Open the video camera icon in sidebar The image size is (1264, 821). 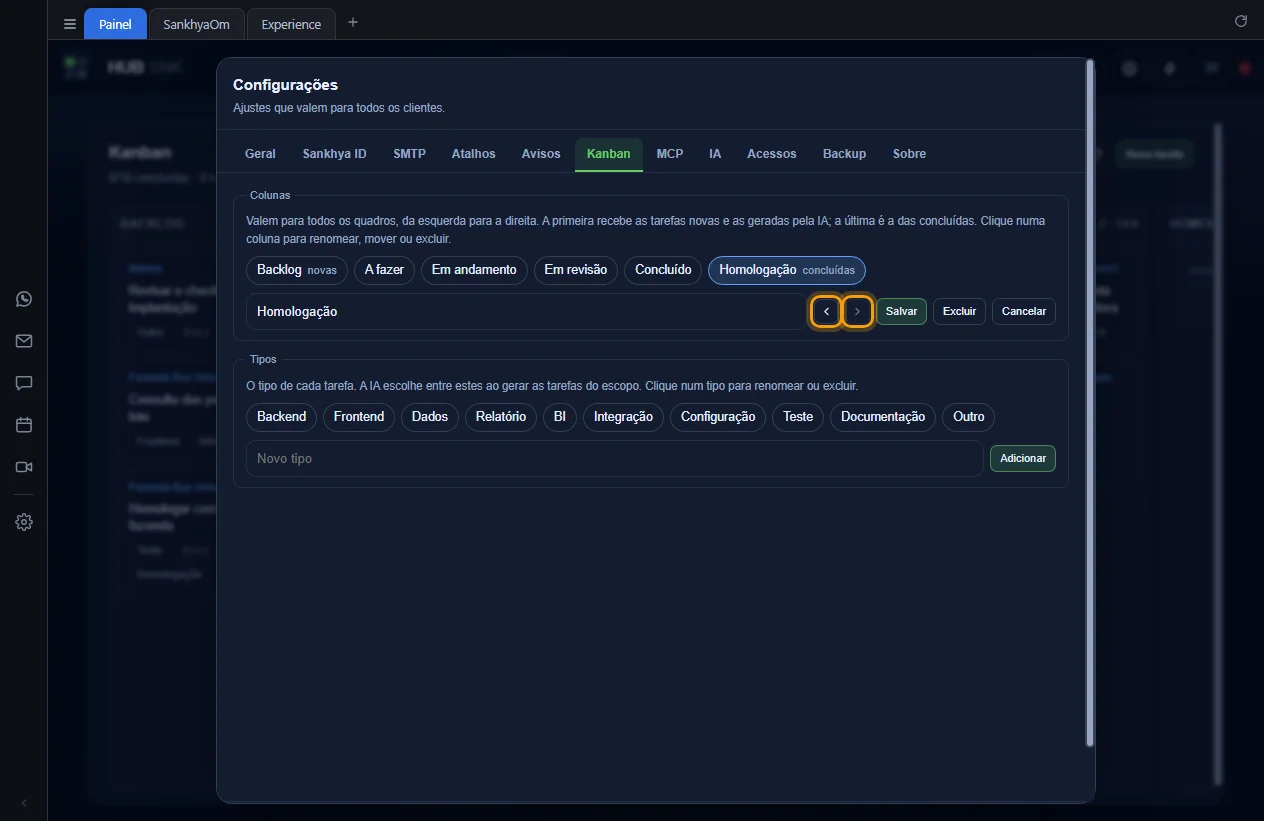pos(24,467)
